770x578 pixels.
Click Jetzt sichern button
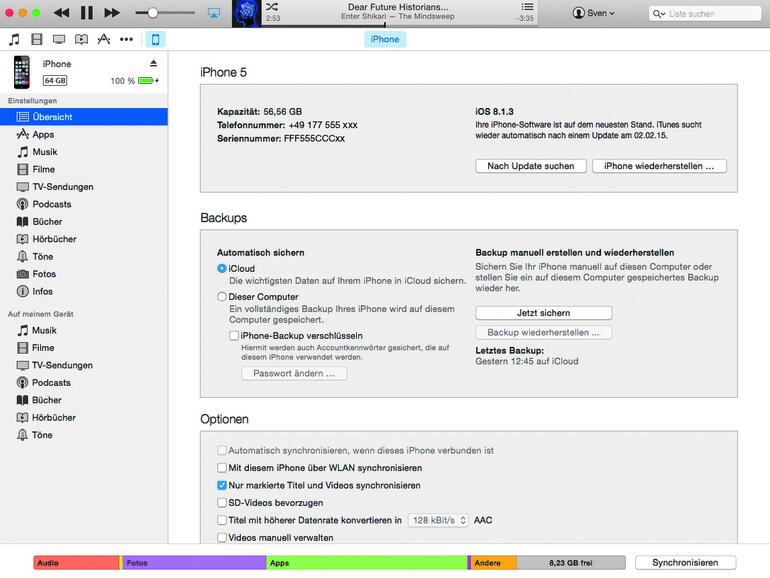click(544, 313)
